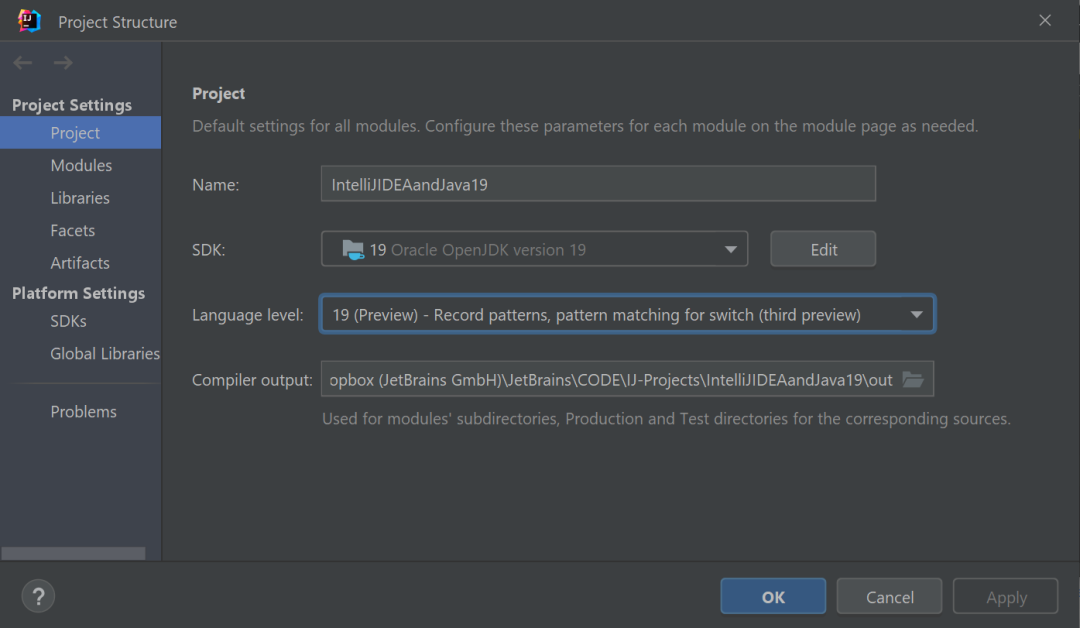Viewport: 1080px width, 628px height.
Task: Click the JDK folder icon in SDK field
Action: [x=353, y=249]
